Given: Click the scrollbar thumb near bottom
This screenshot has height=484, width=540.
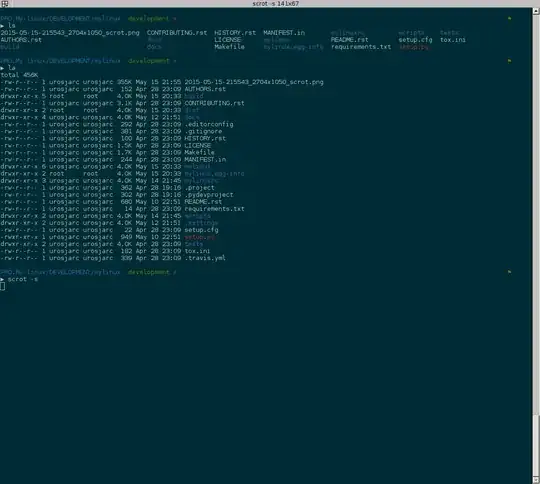Looking at the screenshot, I should [x=536, y=446].
